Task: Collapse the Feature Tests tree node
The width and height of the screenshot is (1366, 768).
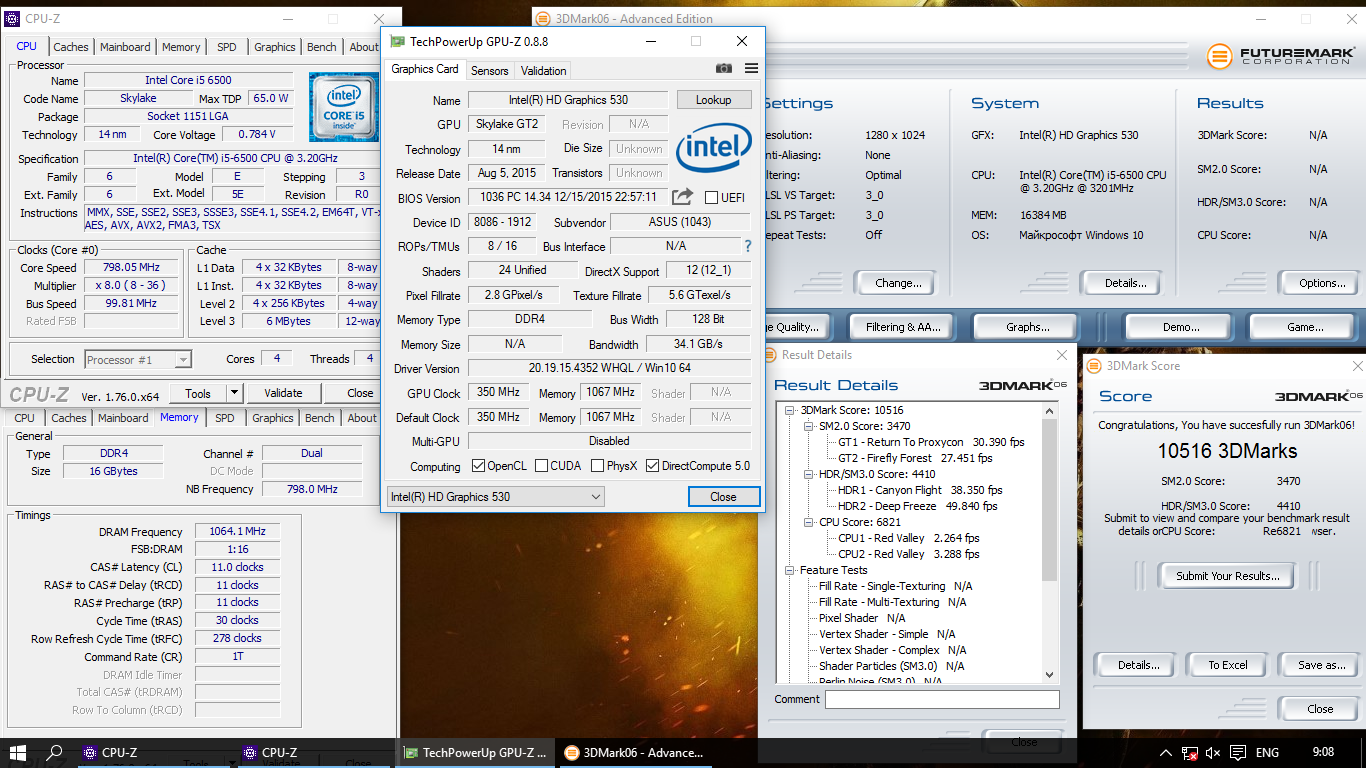Action: pos(790,570)
